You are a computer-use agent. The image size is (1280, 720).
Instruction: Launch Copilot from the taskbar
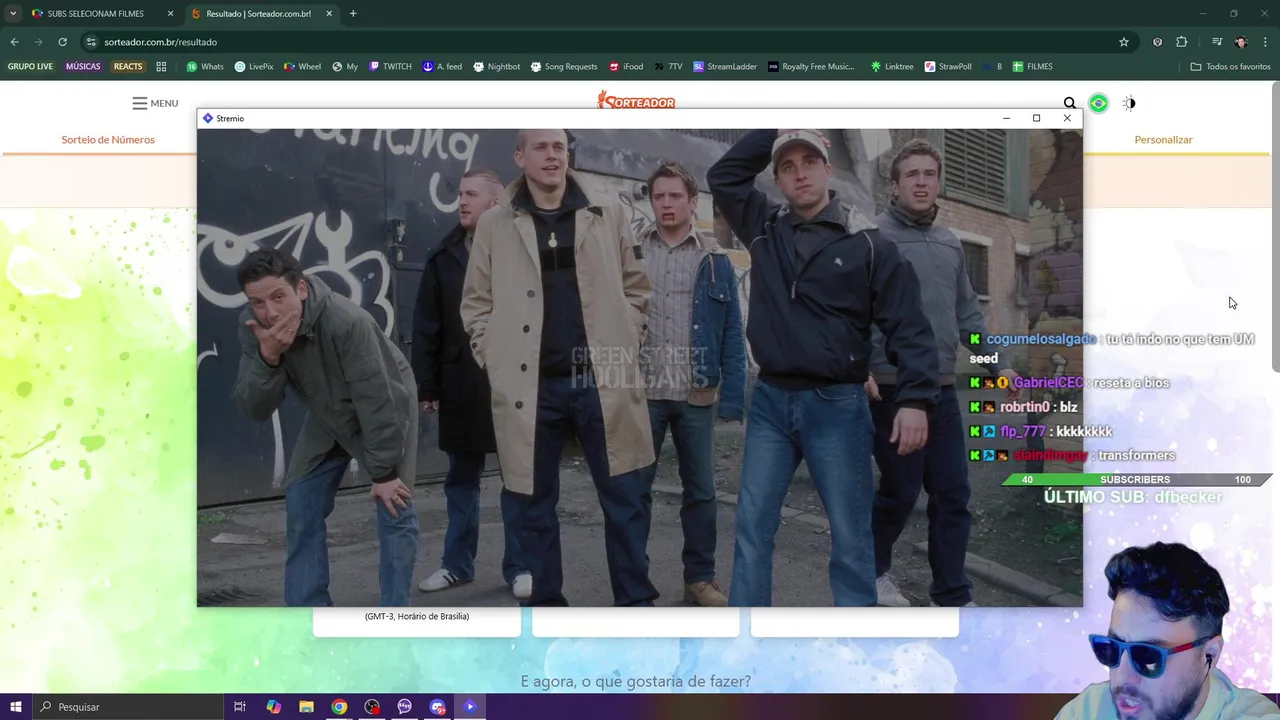(x=273, y=707)
